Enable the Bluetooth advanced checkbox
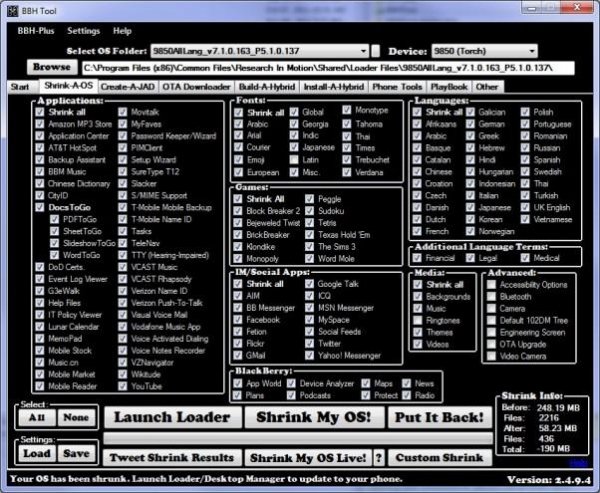 pyautogui.click(x=491, y=297)
